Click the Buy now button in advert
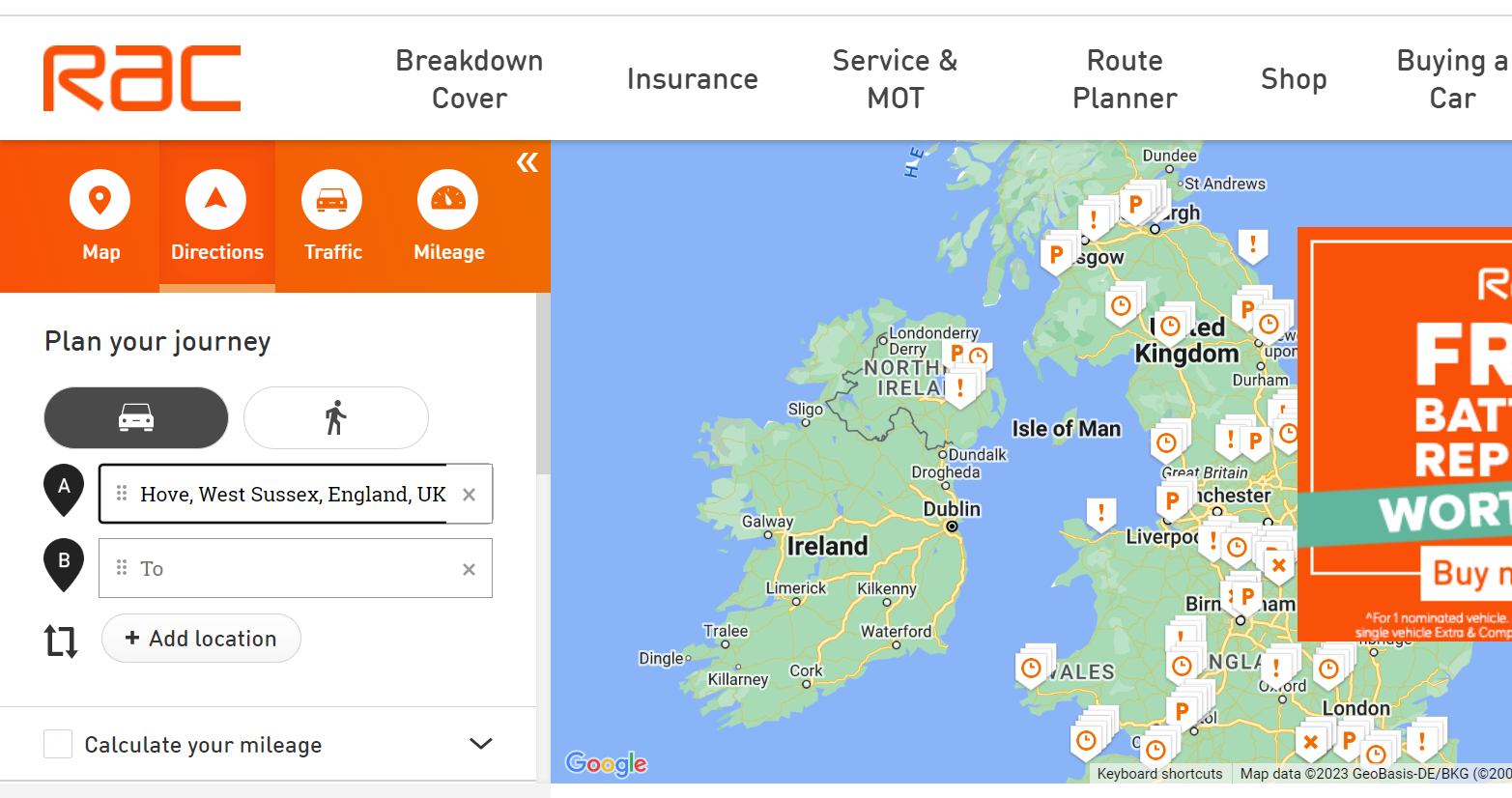This screenshot has width=1512, height=798. [1467, 574]
